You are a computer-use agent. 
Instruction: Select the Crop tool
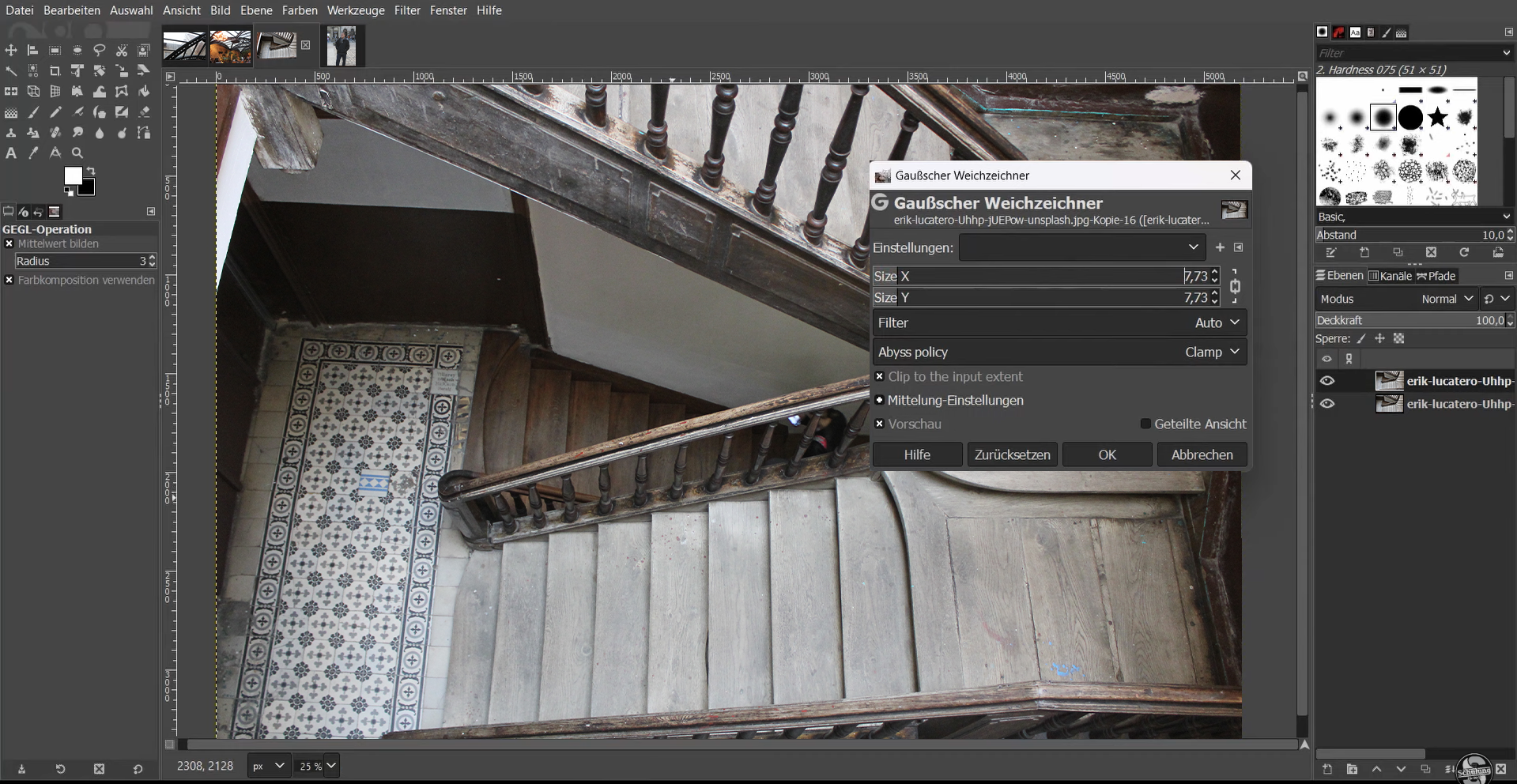[x=55, y=71]
